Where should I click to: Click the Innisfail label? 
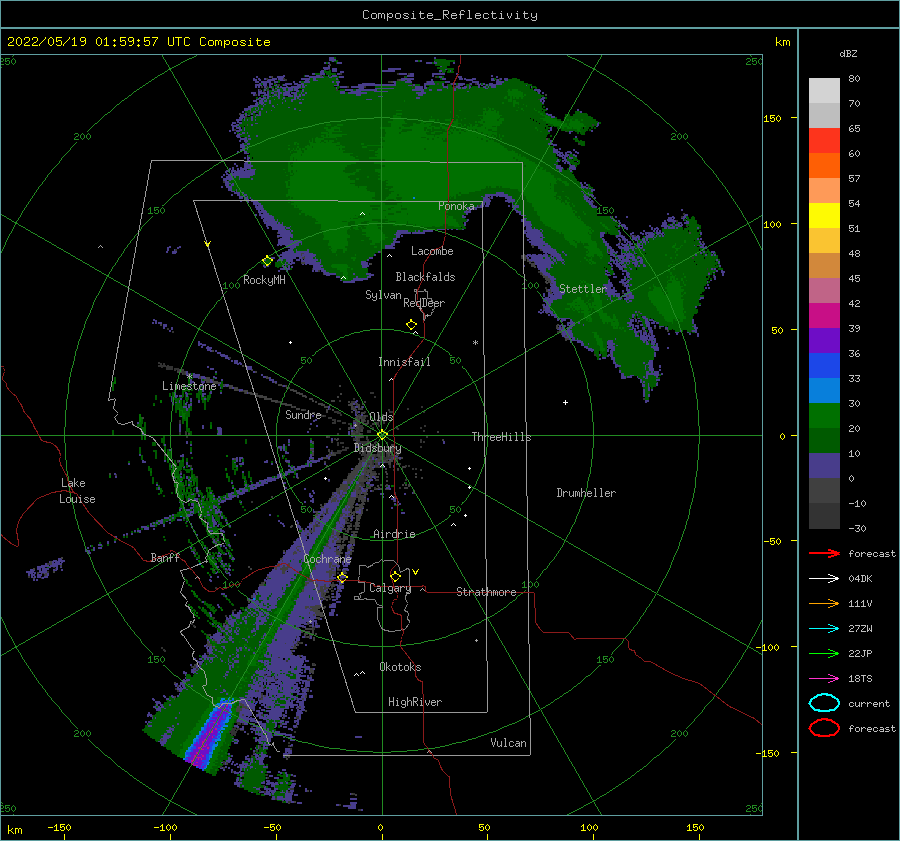click(x=404, y=362)
